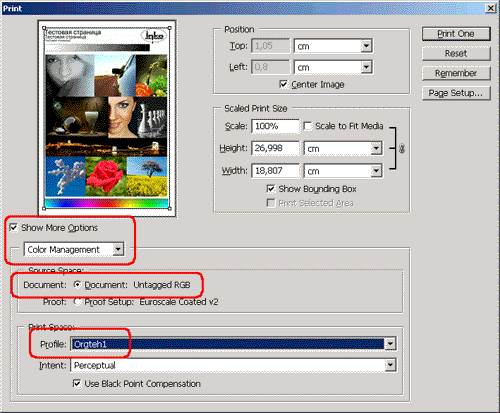This screenshot has height=413, width=500.
Task: Open the Top position units dropdown
Action: pyautogui.click(x=333, y=46)
